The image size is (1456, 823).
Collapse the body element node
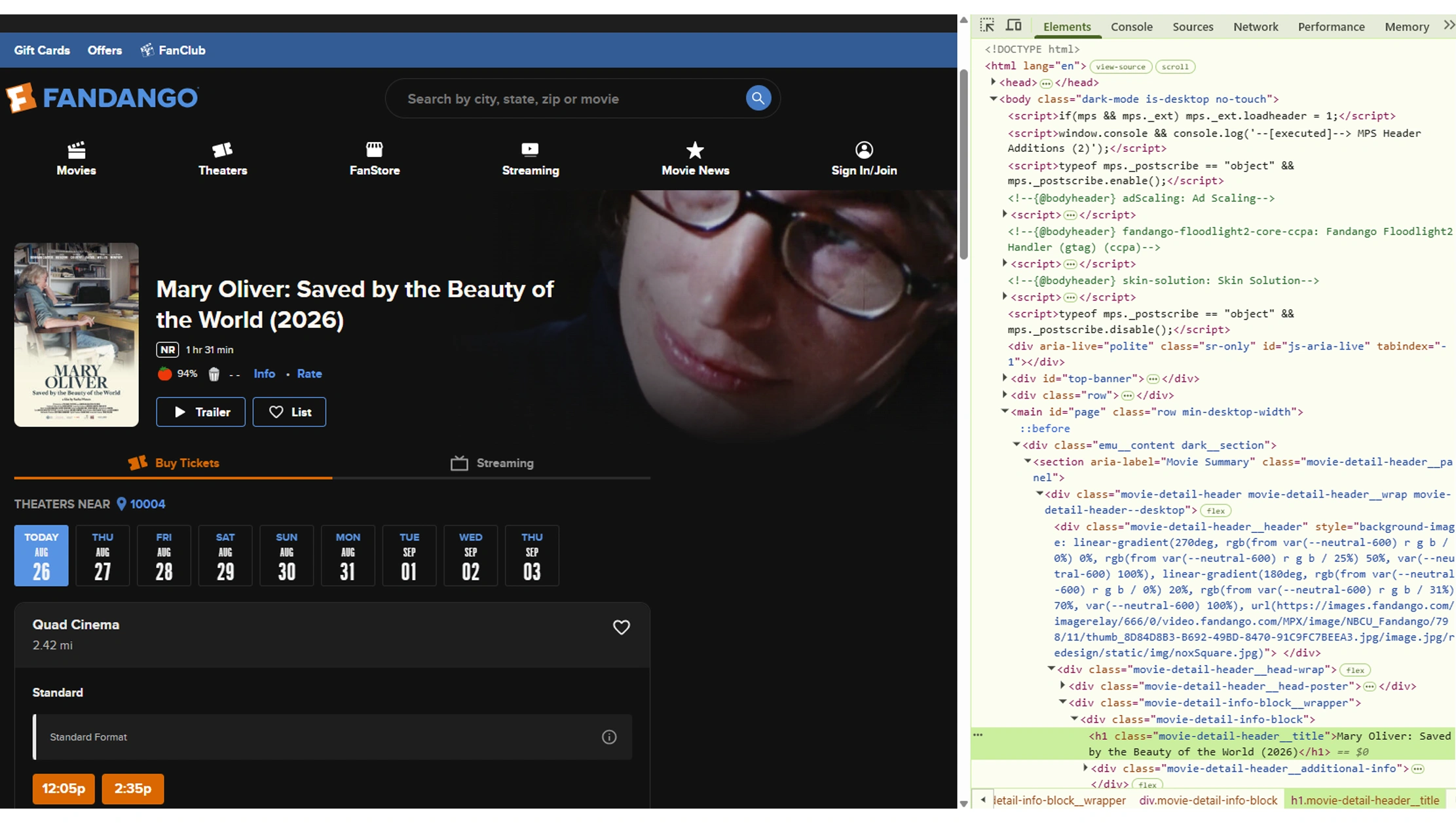(994, 99)
